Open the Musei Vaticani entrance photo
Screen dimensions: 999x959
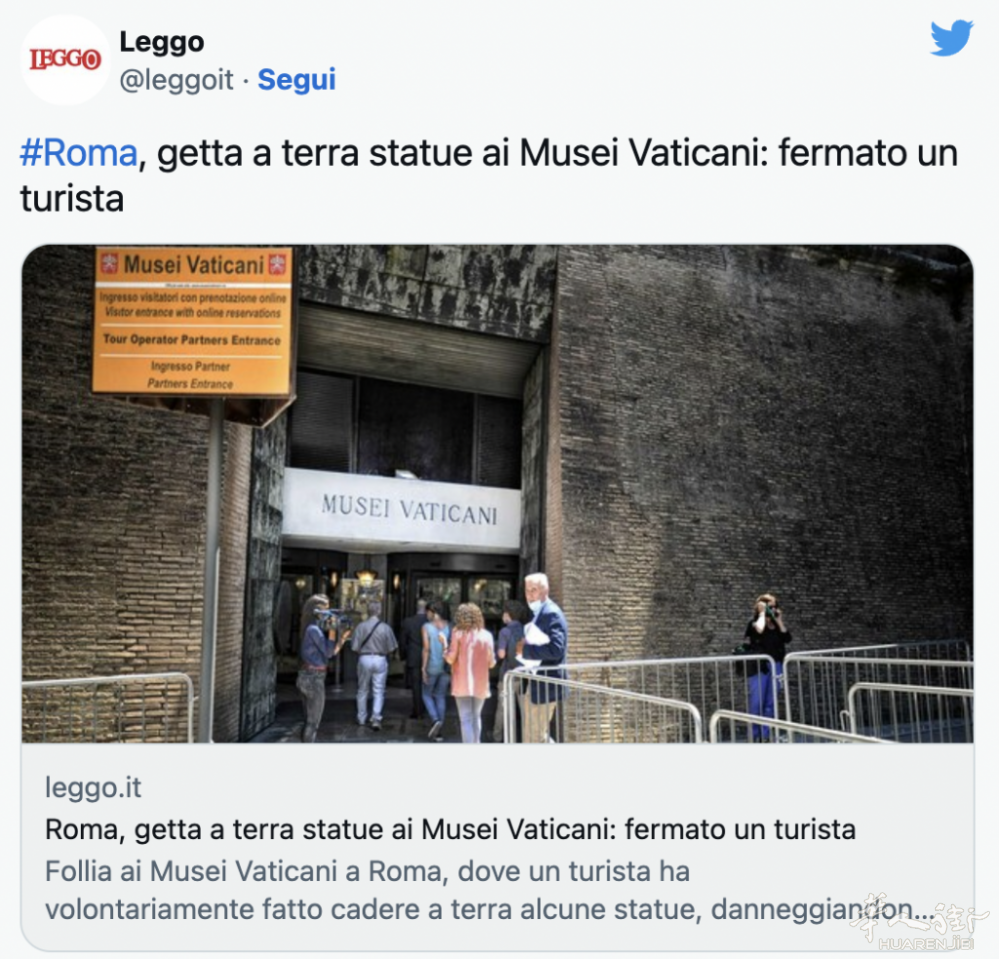pos(498,494)
